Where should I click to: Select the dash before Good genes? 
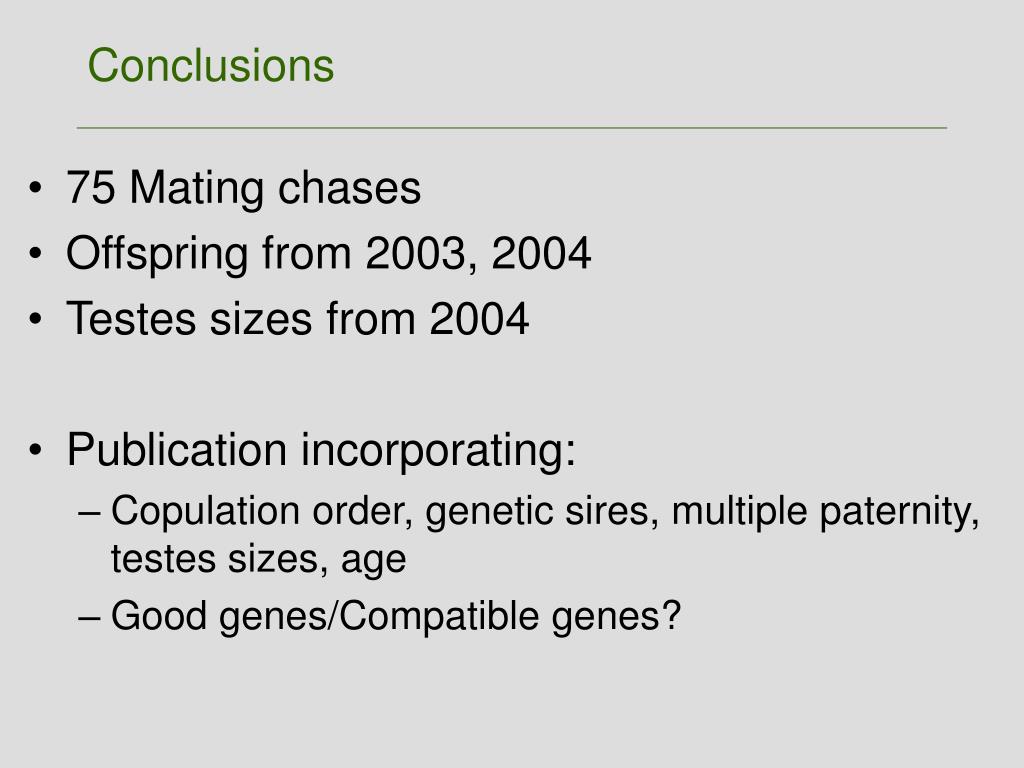tap(89, 618)
